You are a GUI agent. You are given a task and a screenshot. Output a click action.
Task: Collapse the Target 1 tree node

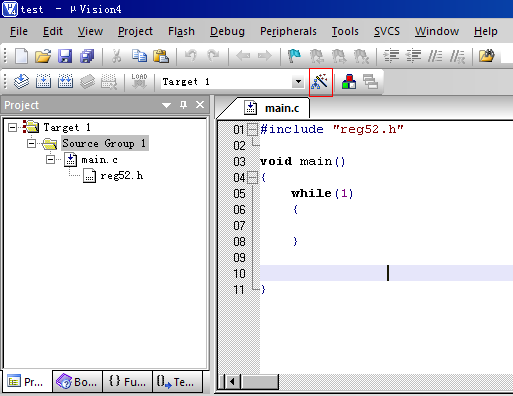click(12, 127)
